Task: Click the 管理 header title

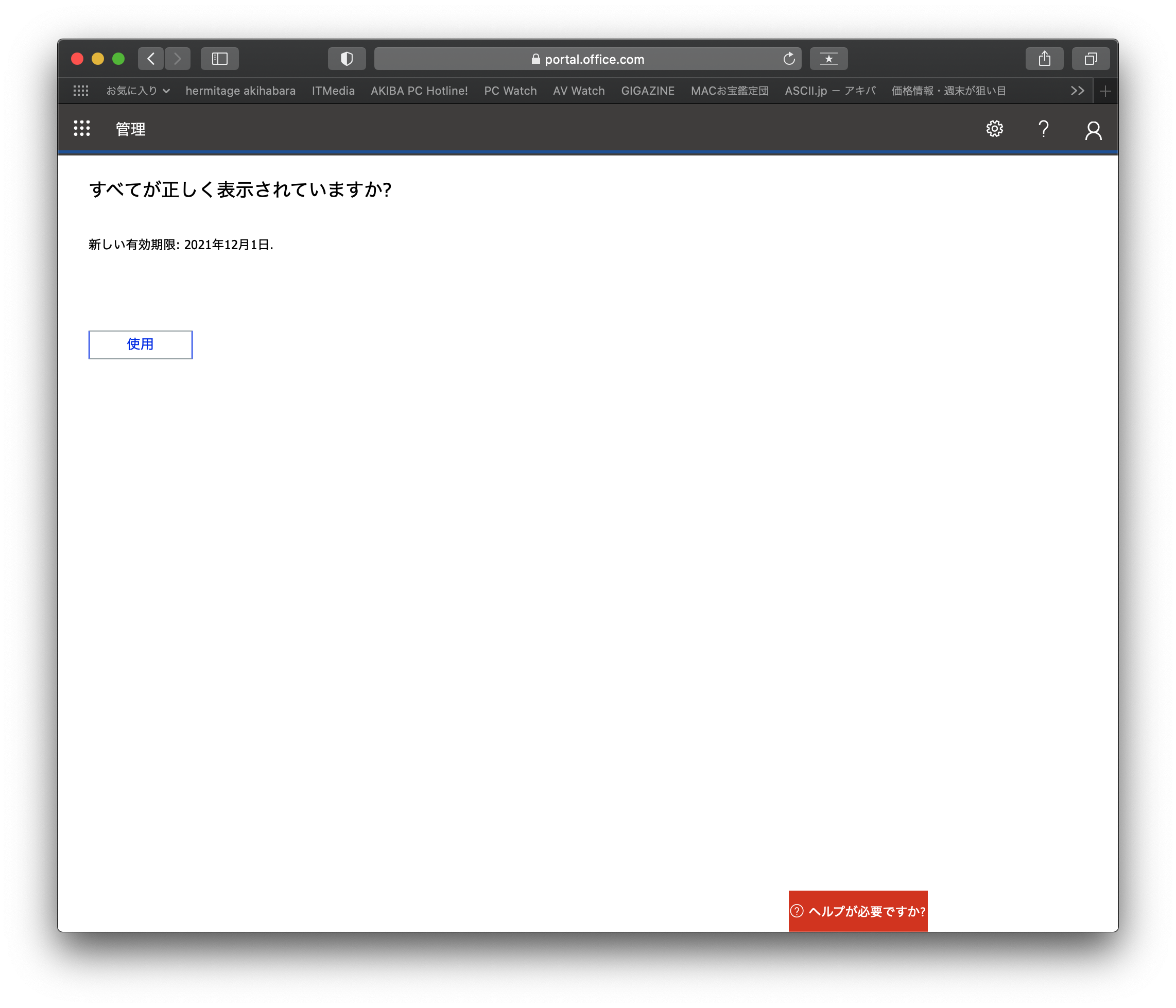Action: pos(131,129)
